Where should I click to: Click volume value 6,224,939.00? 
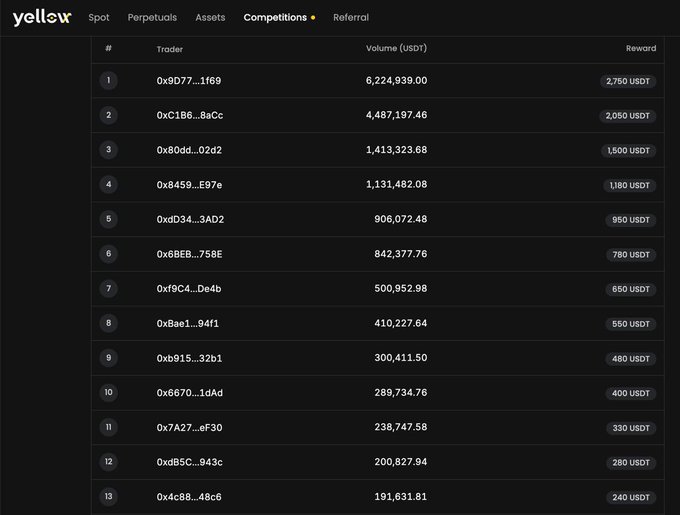[396, 81]
